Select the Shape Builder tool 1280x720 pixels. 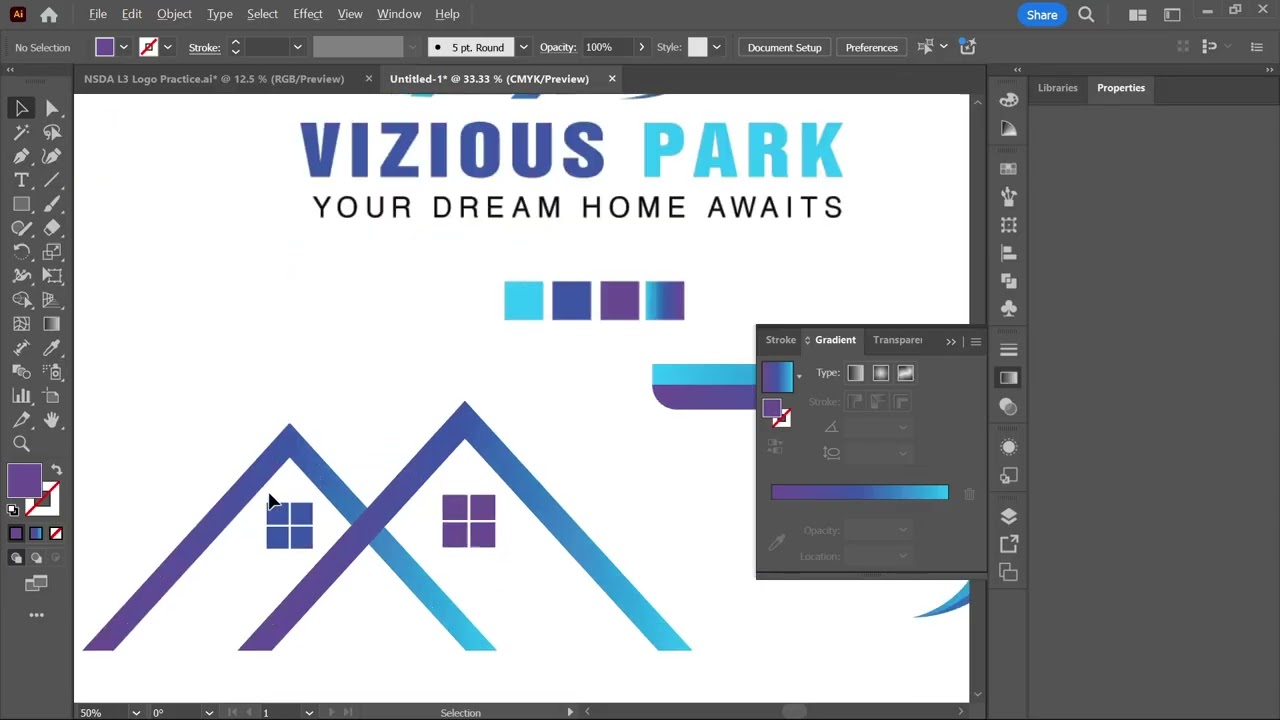[21, 300]
